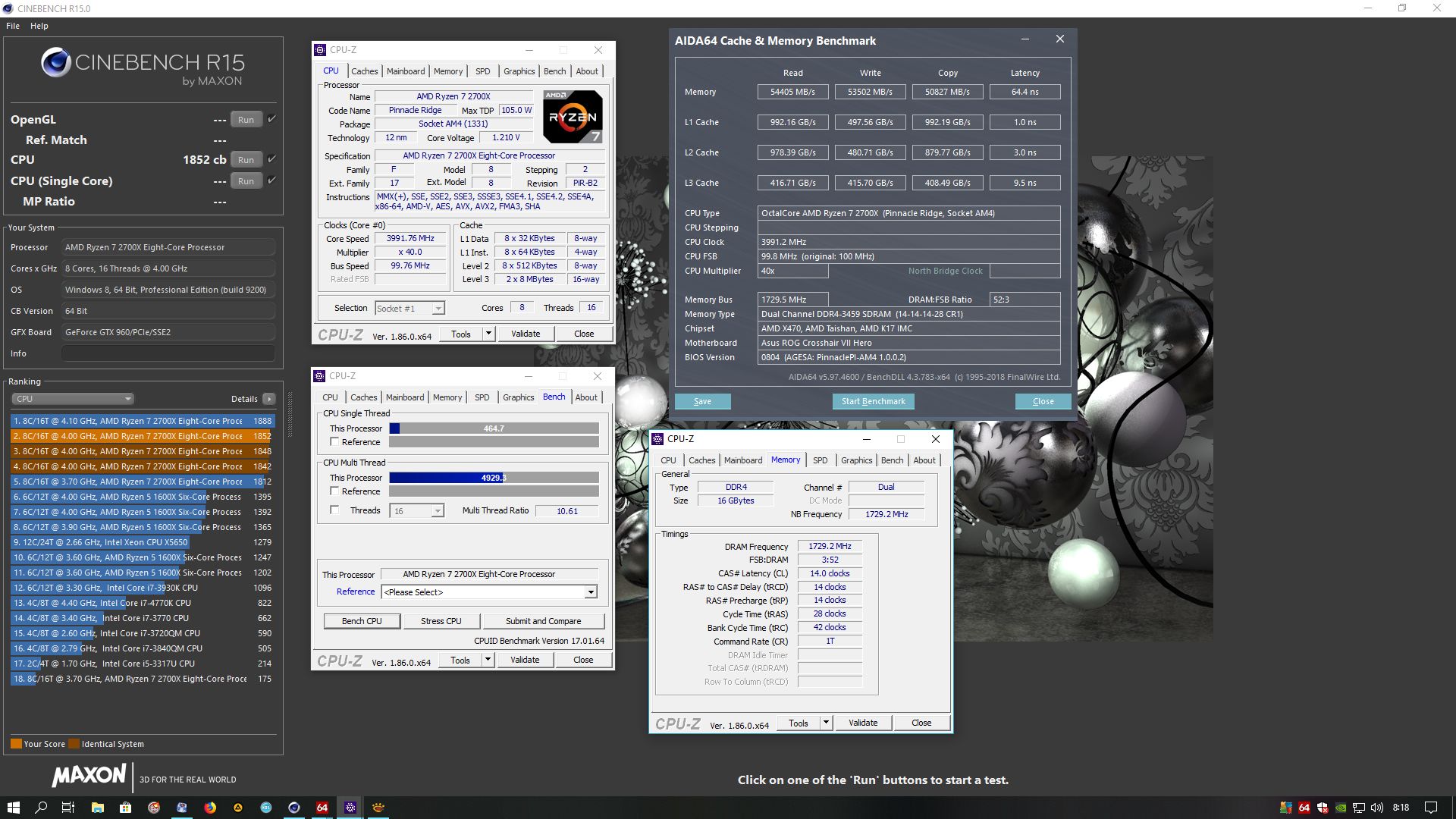Open Tools dropdown arrow in CPU-Z Bench window
This screenshot has height=819, width=1456.
click(x=488, y=660)
